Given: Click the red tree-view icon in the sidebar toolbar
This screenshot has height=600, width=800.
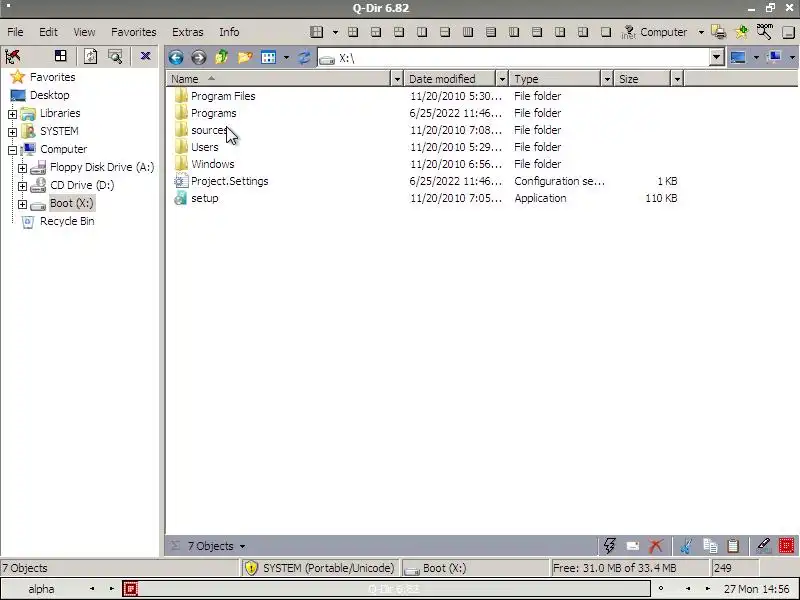Looking at the screenshot, I should [x=13, y=56].
